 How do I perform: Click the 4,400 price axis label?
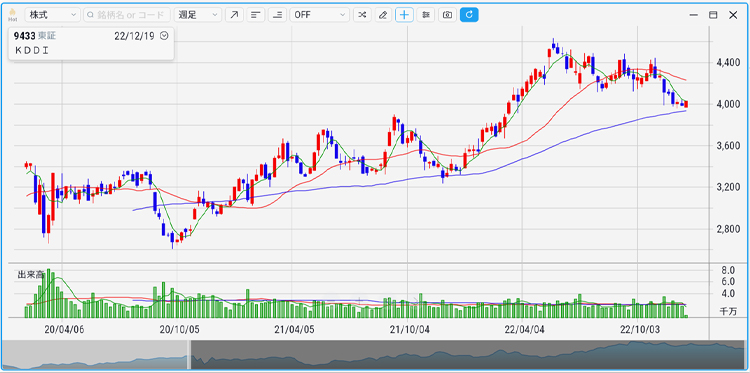[x=727, y=63]
